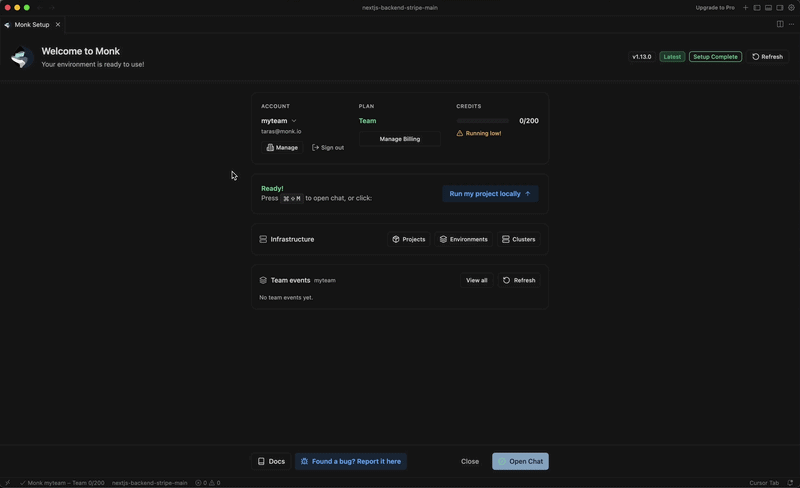800x488 pixels.
Task: Click Monk myteam status bar entry
Action: tap(62, 483)
